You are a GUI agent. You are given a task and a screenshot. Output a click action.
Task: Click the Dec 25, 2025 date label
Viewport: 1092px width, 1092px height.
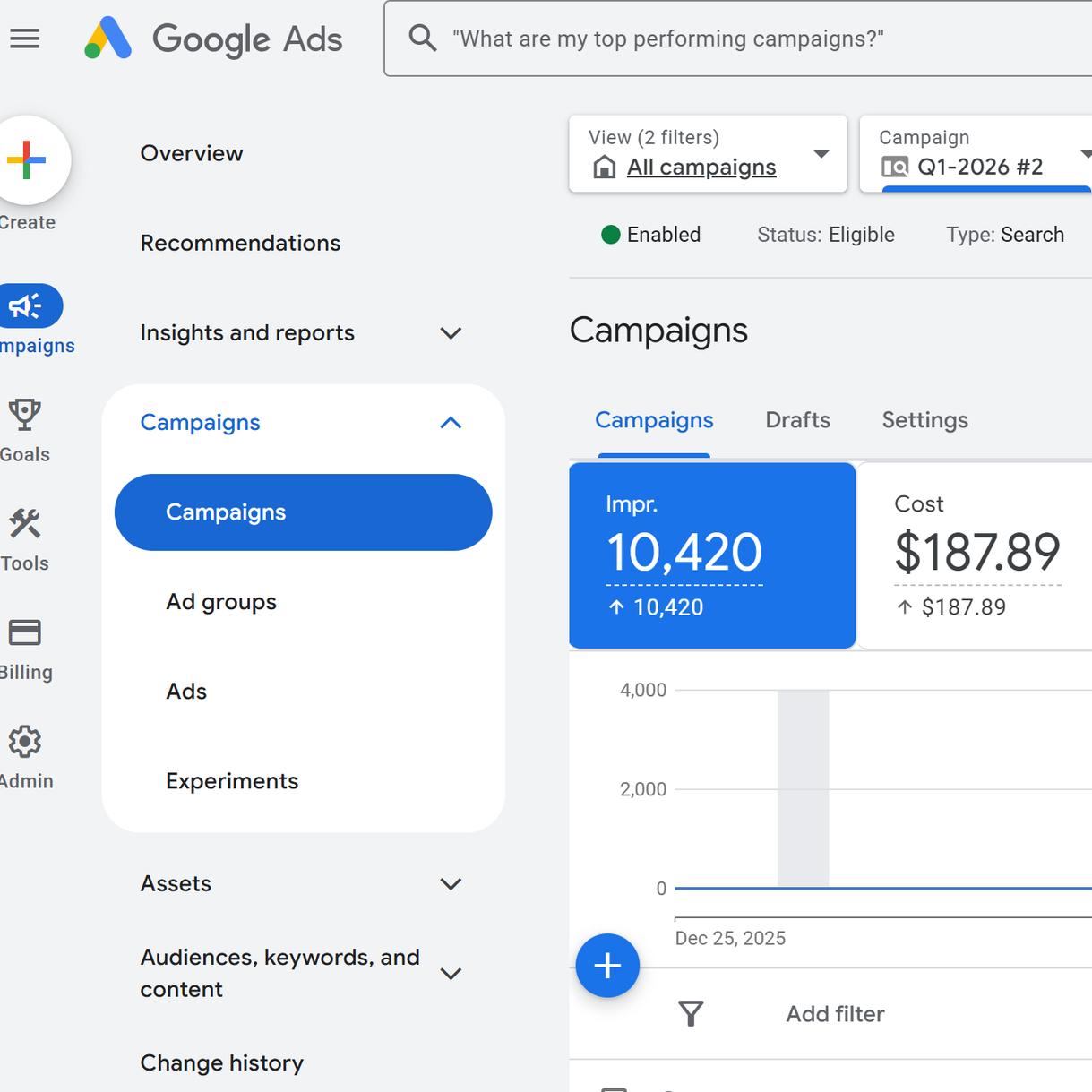(x=730, y=938)
